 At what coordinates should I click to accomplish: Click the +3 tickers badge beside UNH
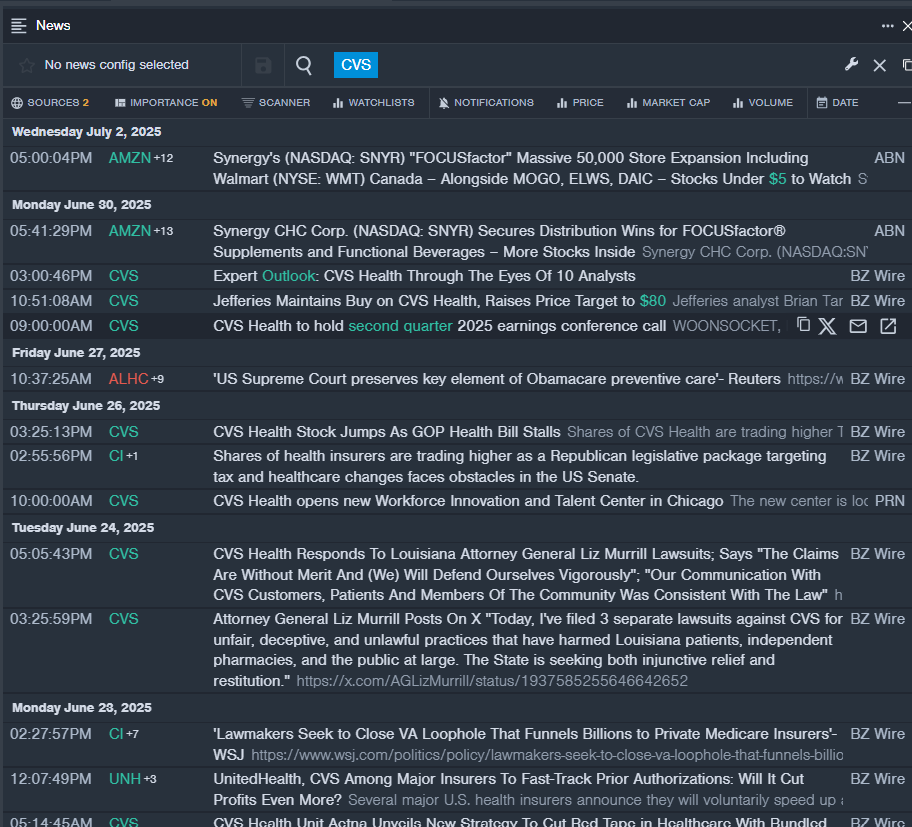tap(150, 779)
